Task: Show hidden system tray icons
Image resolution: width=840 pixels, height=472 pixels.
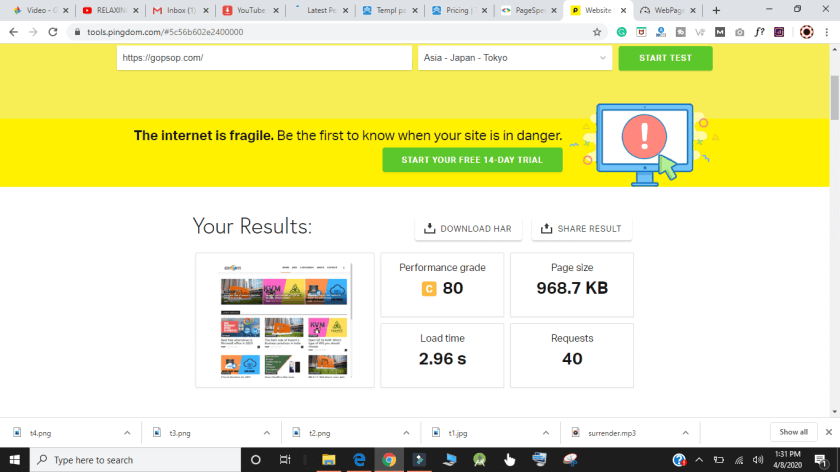Action: click(x=699, y=460)
